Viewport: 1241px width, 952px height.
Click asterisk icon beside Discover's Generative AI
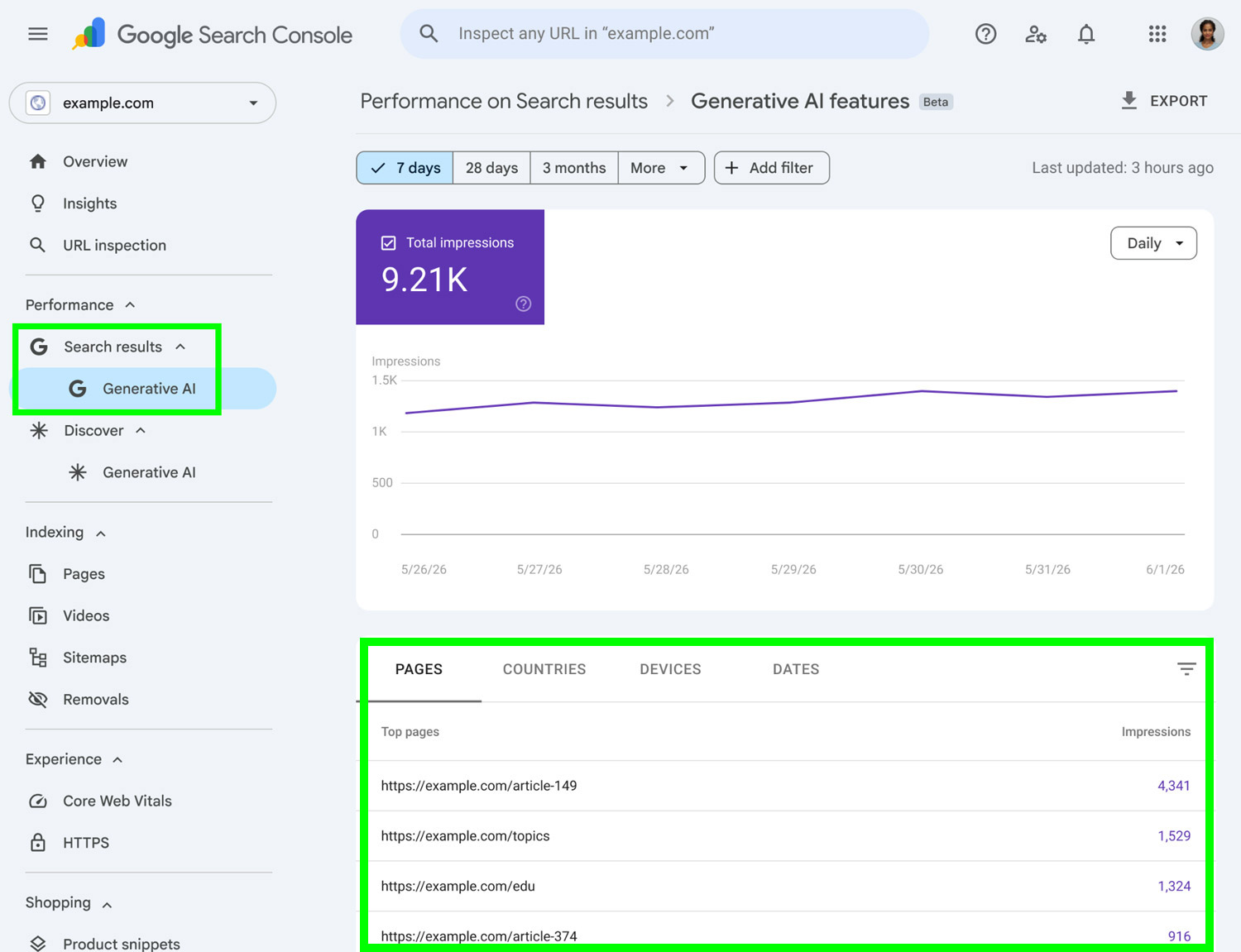click(x=78, y=472)
